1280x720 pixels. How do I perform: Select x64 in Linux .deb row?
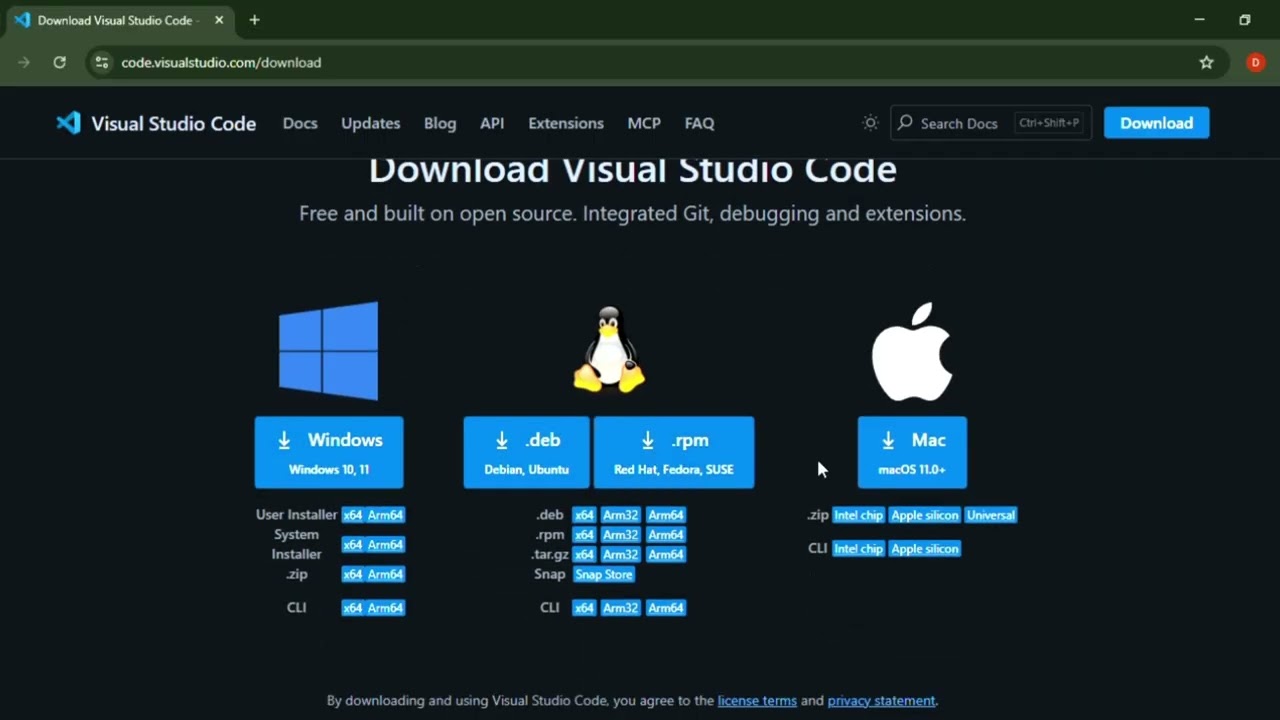[584, 515]
